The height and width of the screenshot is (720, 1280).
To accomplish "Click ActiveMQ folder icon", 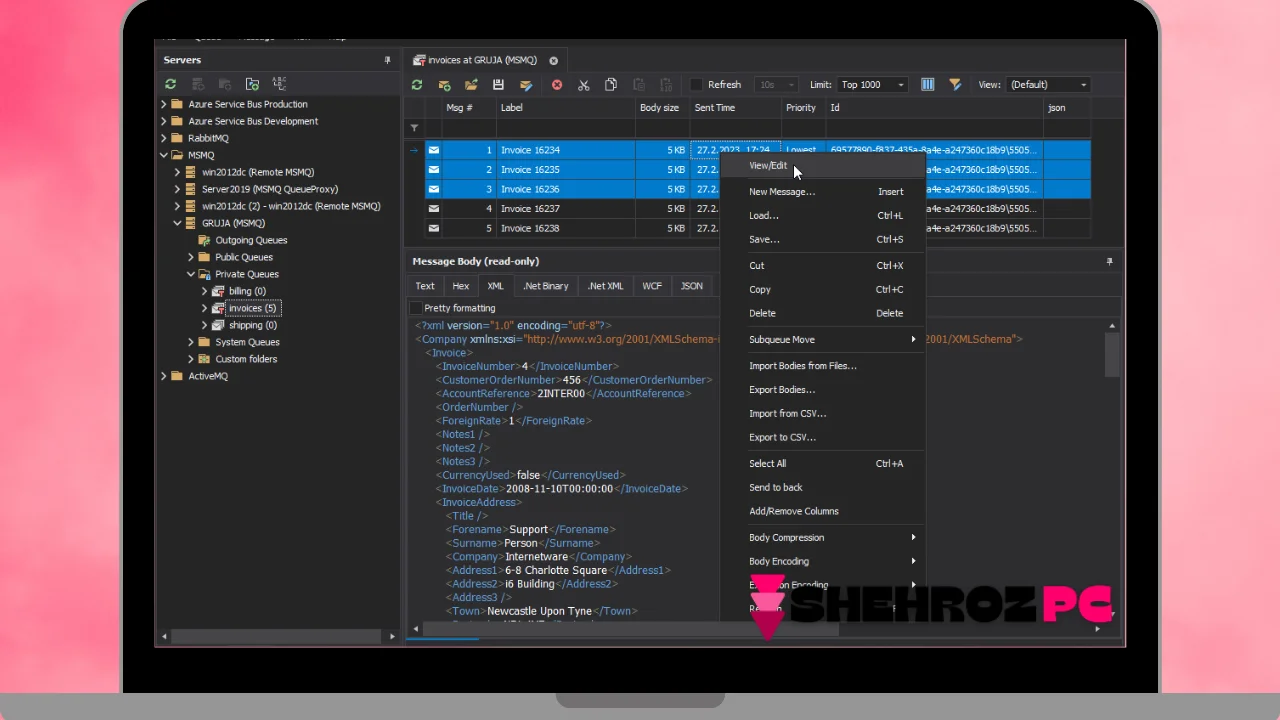I will pyautogui.click(x=177, y=376).
